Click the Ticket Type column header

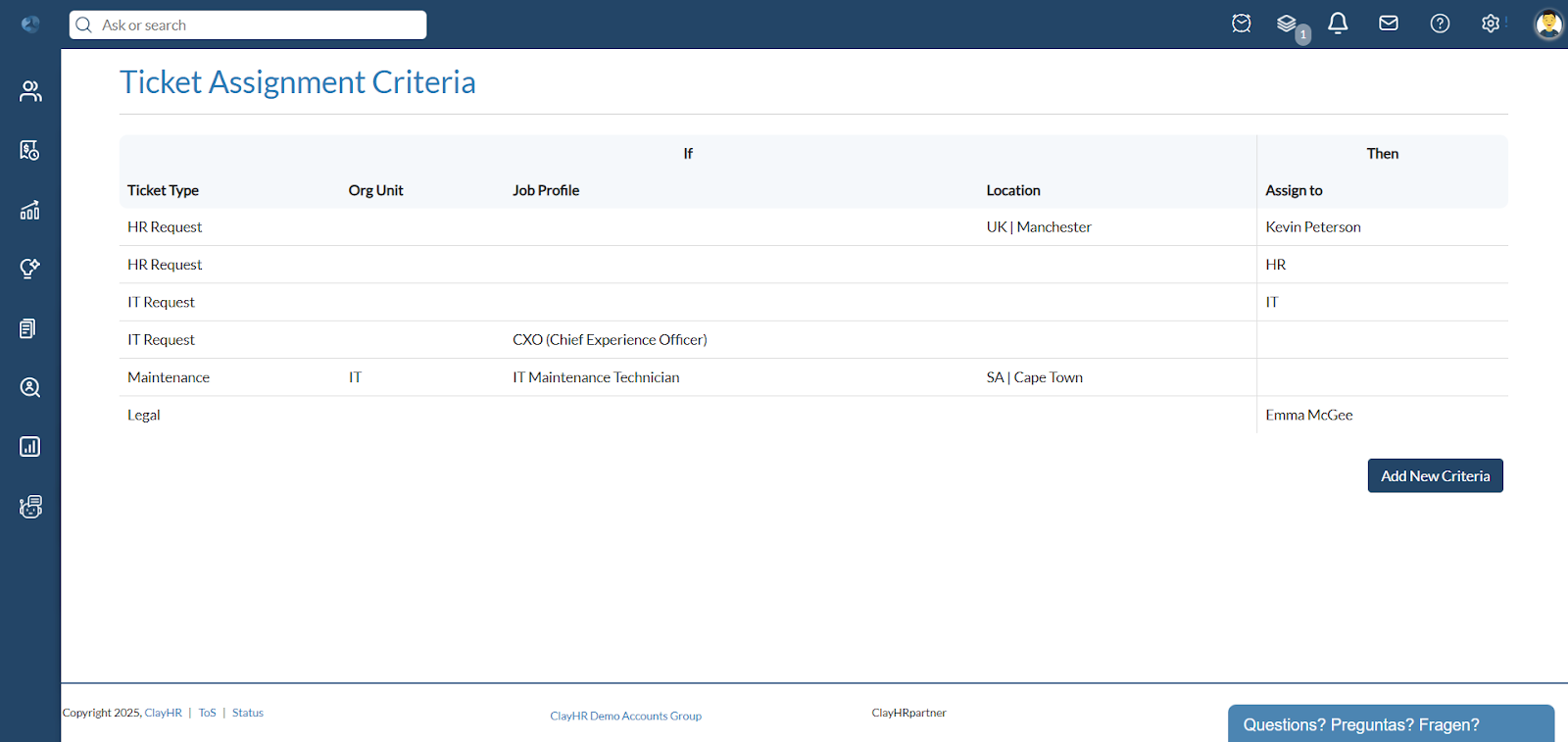(163, 190)
